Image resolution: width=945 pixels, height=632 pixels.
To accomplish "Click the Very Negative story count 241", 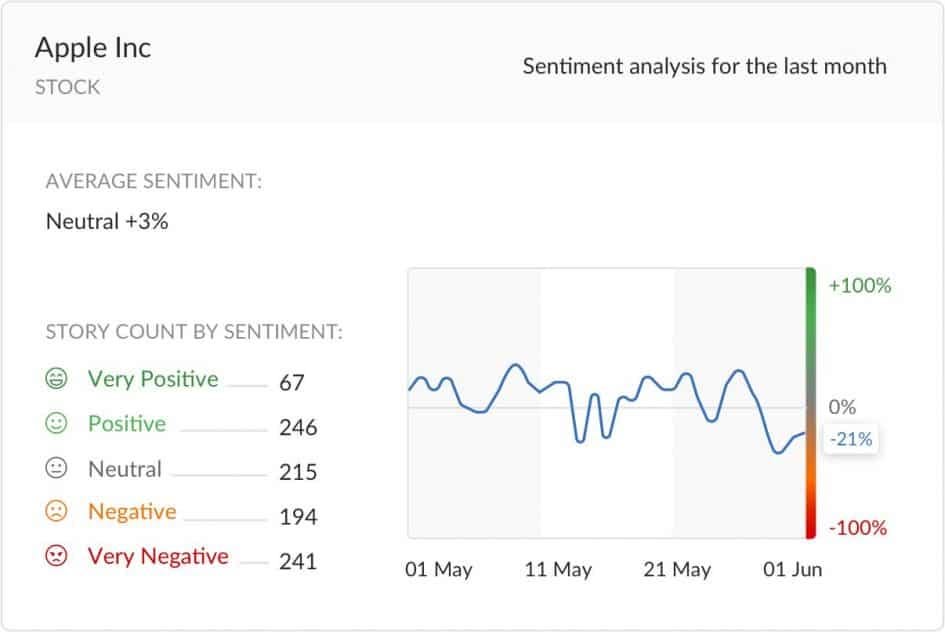I will (x=298, y=562).
